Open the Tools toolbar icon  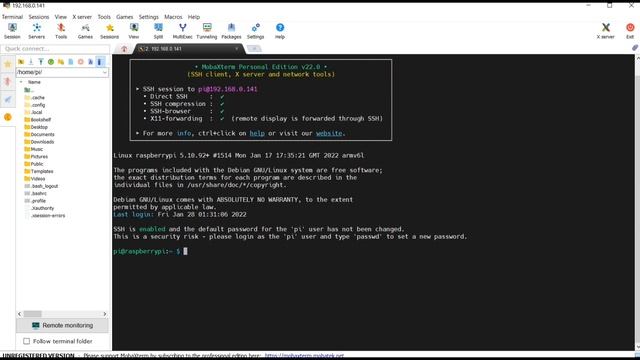click(61, 31)
